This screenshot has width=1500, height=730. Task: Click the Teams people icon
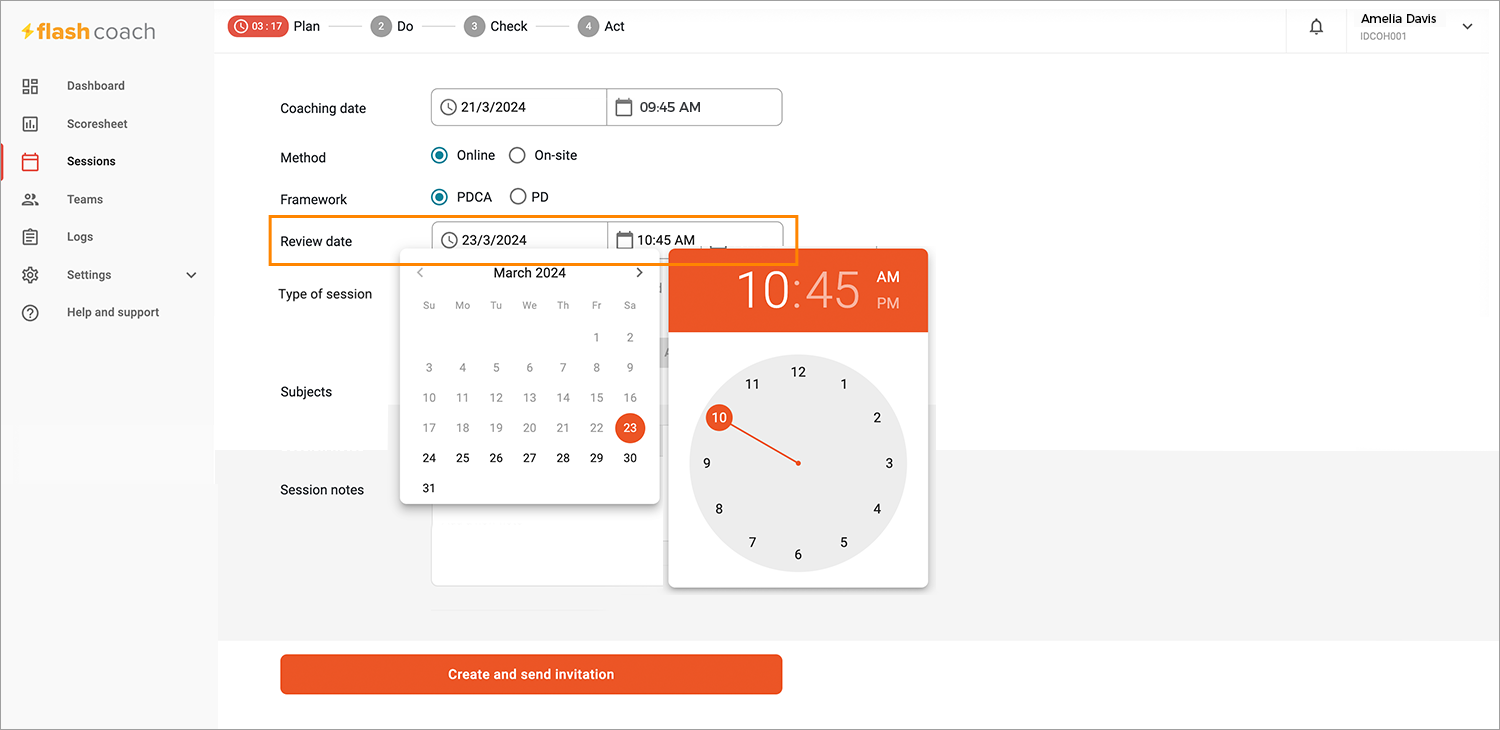coord(30,199)
